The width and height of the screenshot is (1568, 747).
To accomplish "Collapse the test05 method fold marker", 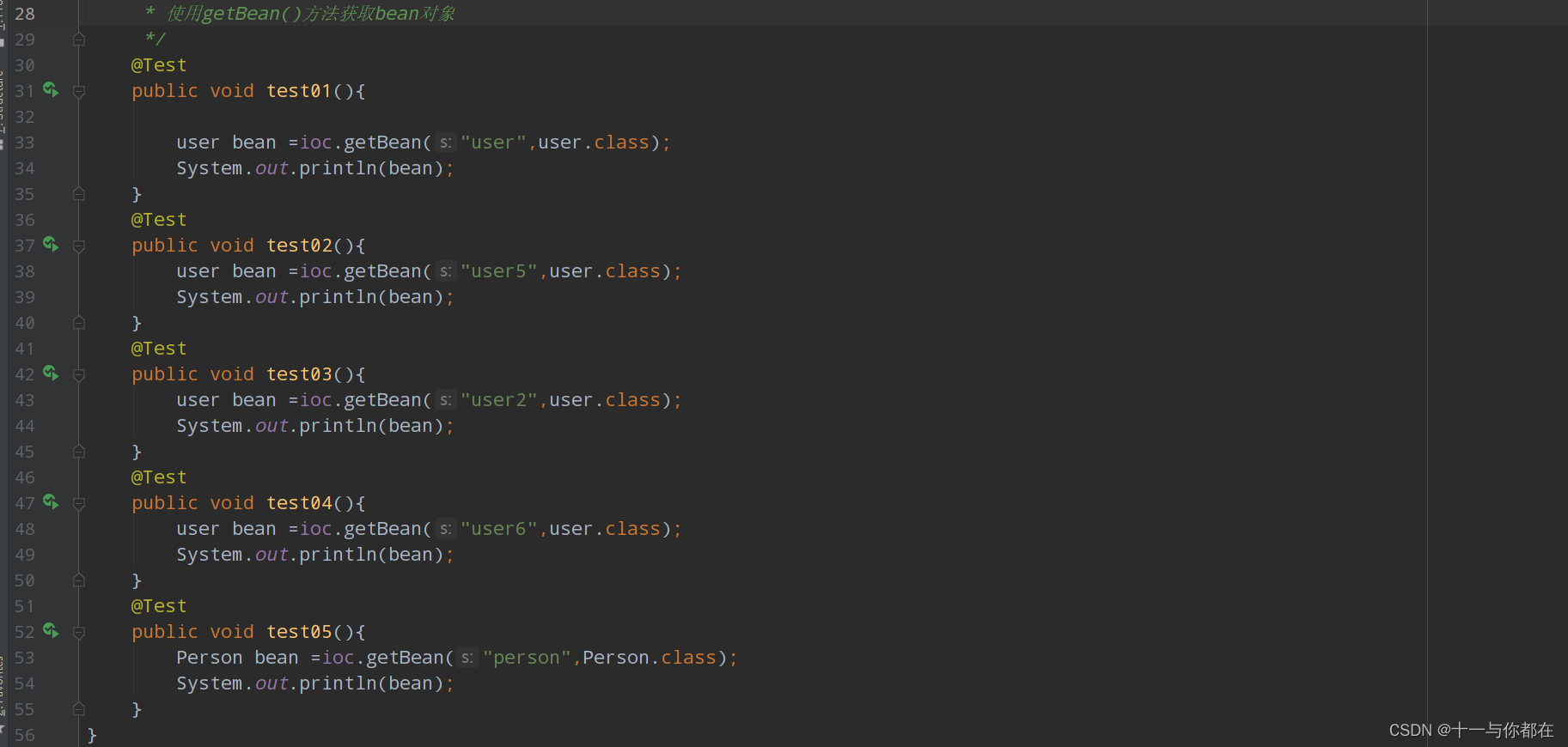I will tap(79, 632).
